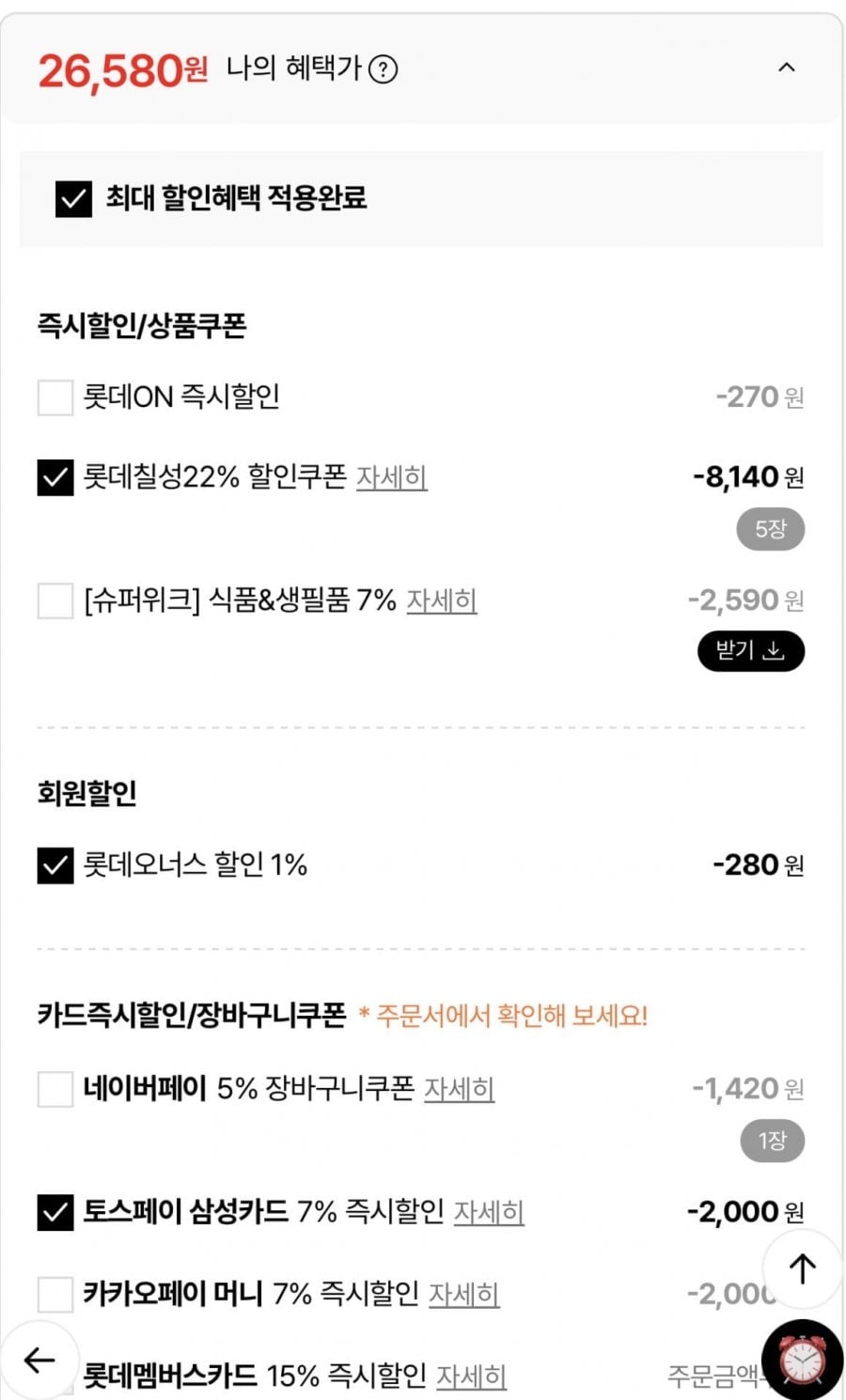This screenshot has height=1400, width=846.
Task: Open the red alarm clock icon
Action: (x=802, y=1361)
